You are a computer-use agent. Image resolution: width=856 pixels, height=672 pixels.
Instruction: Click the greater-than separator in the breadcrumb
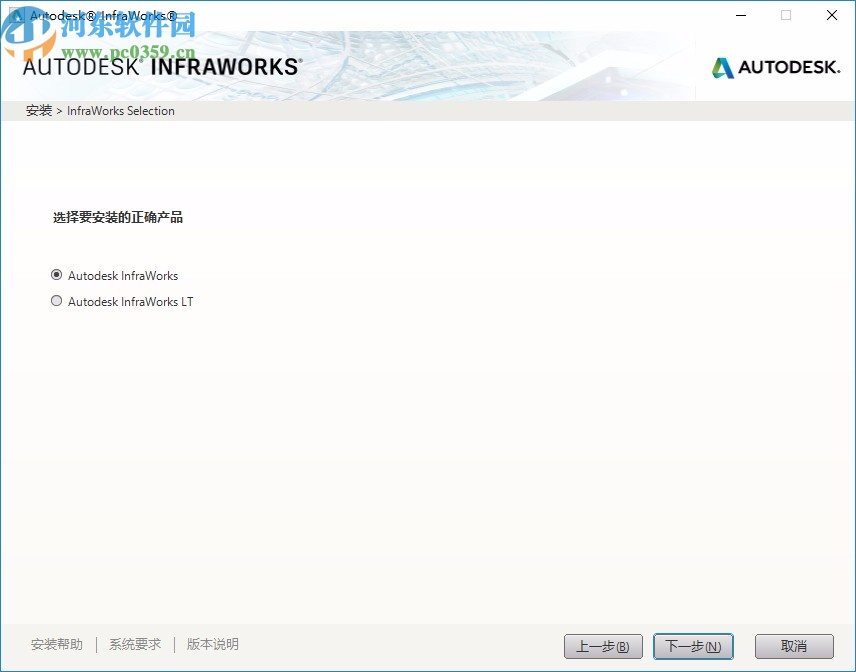(x=59, y=111)
